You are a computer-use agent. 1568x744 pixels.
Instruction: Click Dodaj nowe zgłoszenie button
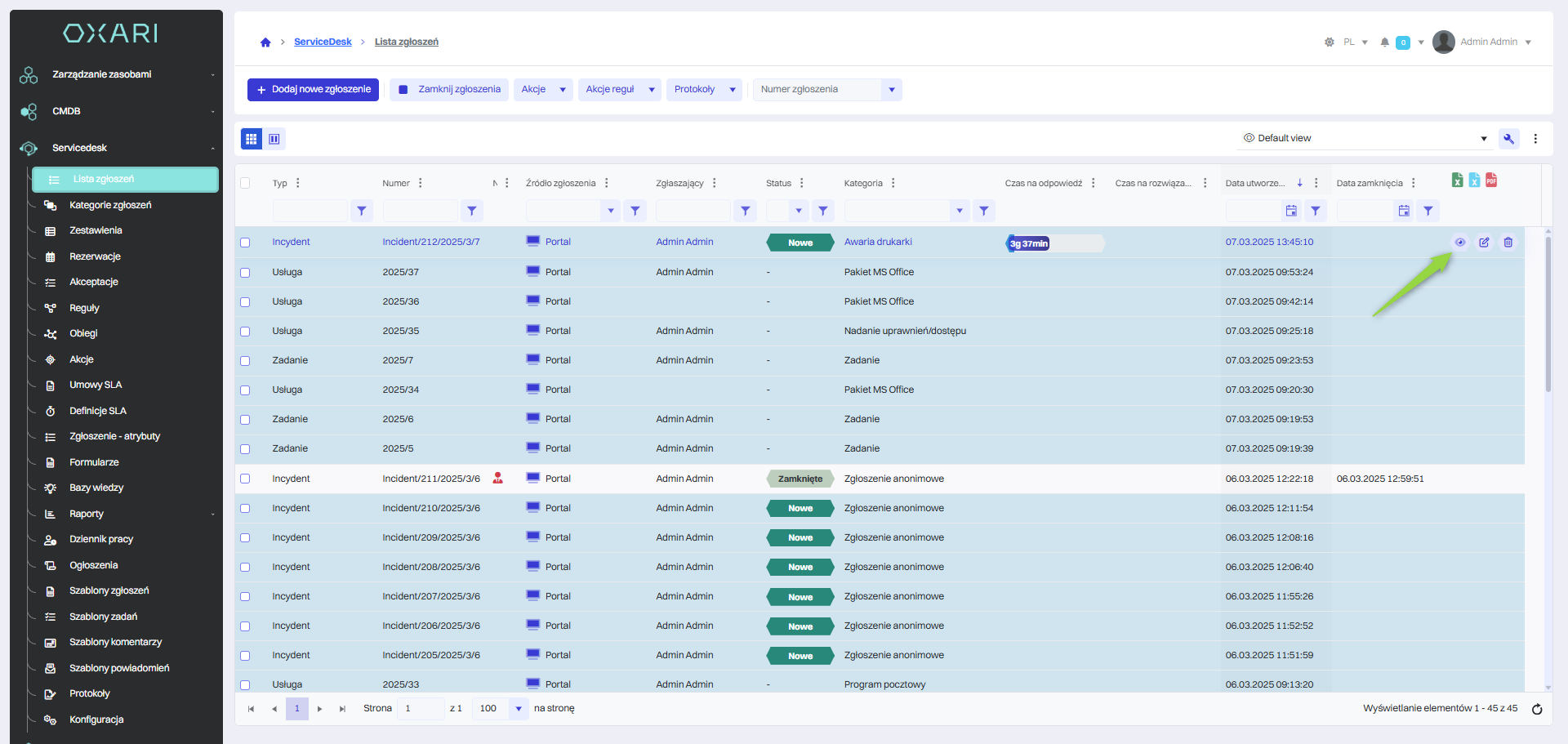pos(313,90)
